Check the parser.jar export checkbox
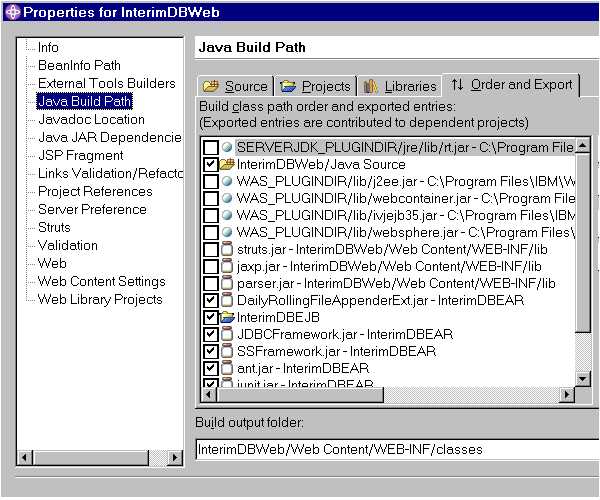Screen dimensions: 600x500 point(211,283)
